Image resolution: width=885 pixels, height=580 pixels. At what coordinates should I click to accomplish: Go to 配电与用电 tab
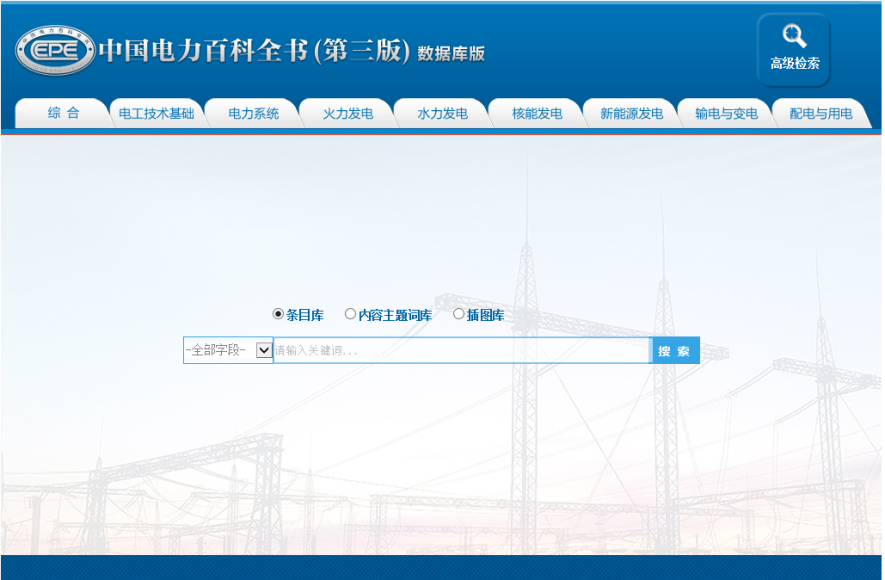tap(821, 113)
